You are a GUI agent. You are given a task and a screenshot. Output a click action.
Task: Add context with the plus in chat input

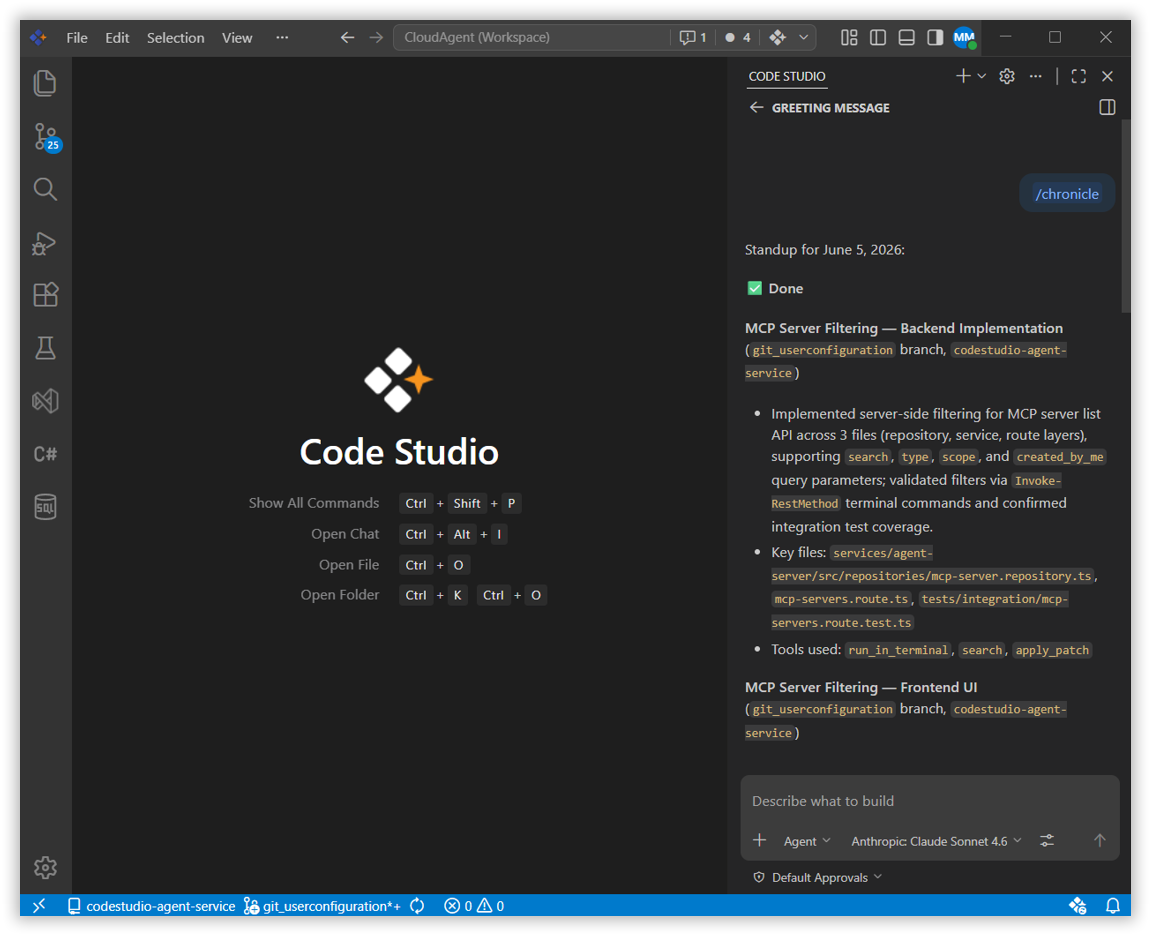[x=760, y=841]
